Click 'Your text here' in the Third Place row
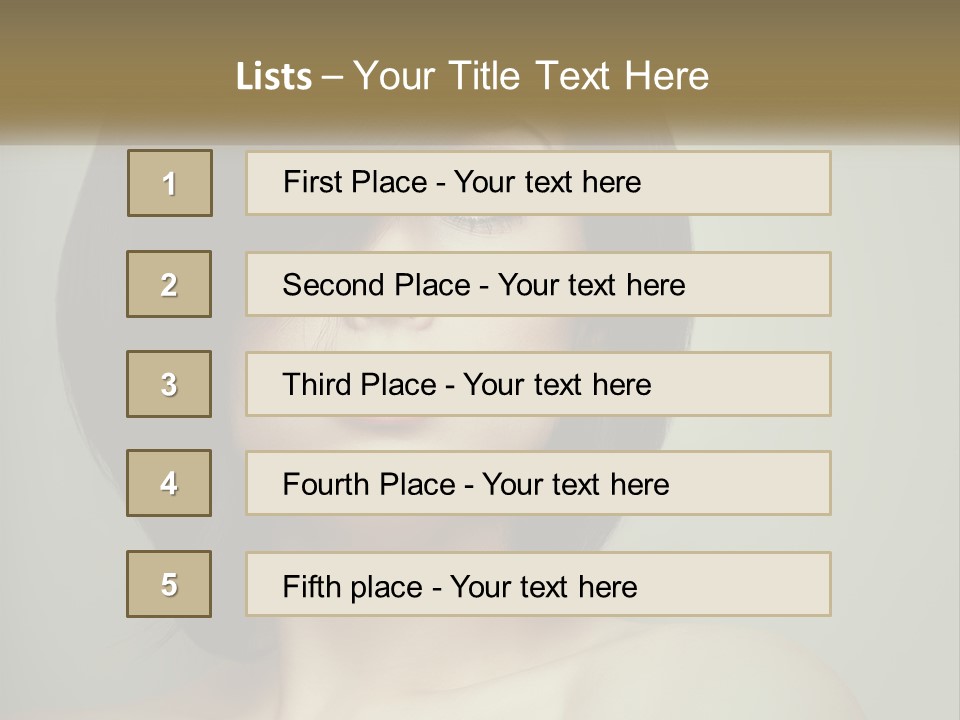Viewport: 960px width, 720px height. pos(557,384)
